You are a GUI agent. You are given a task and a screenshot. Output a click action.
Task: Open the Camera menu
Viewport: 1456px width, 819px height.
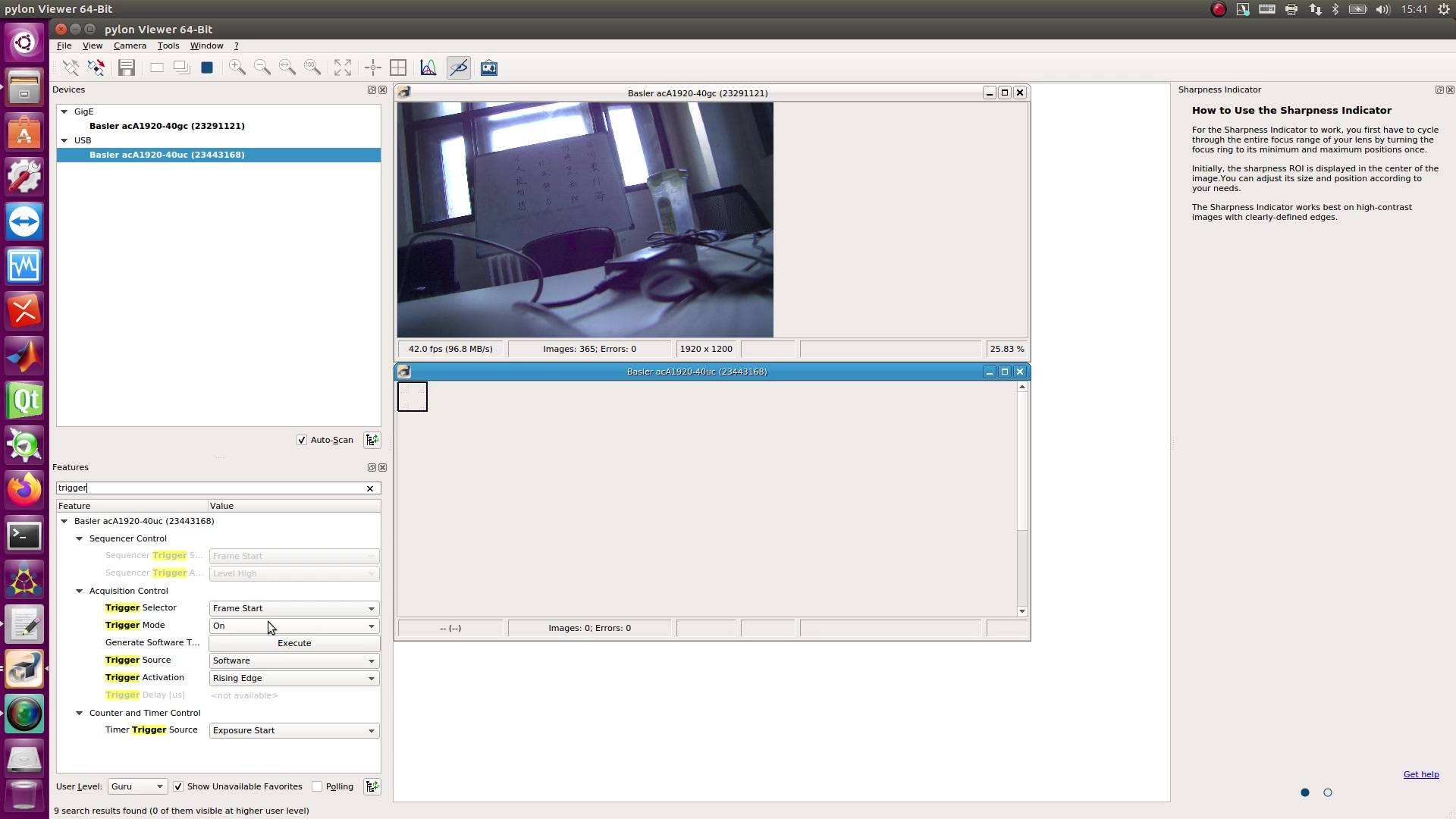[130, 45]
